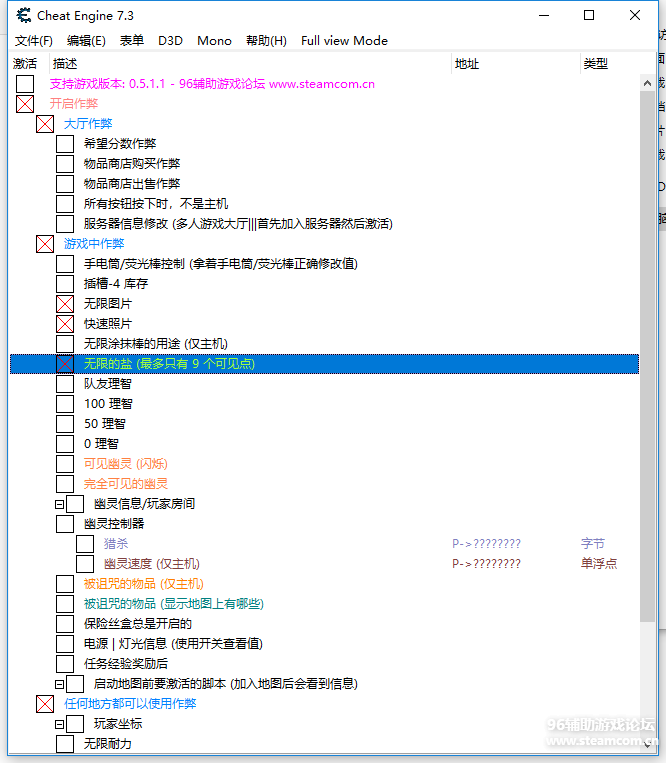Check the 幽灵控制器 checkbox
666x763 pixels.
point(65,524)
